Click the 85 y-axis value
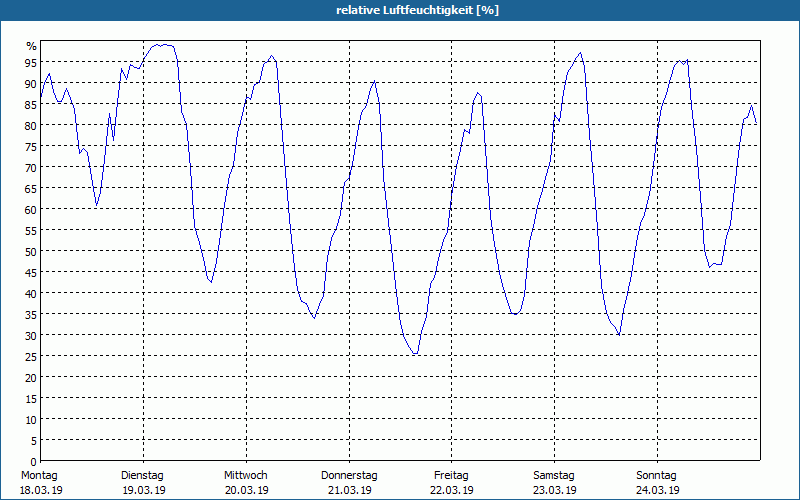 tap(31, 105)
